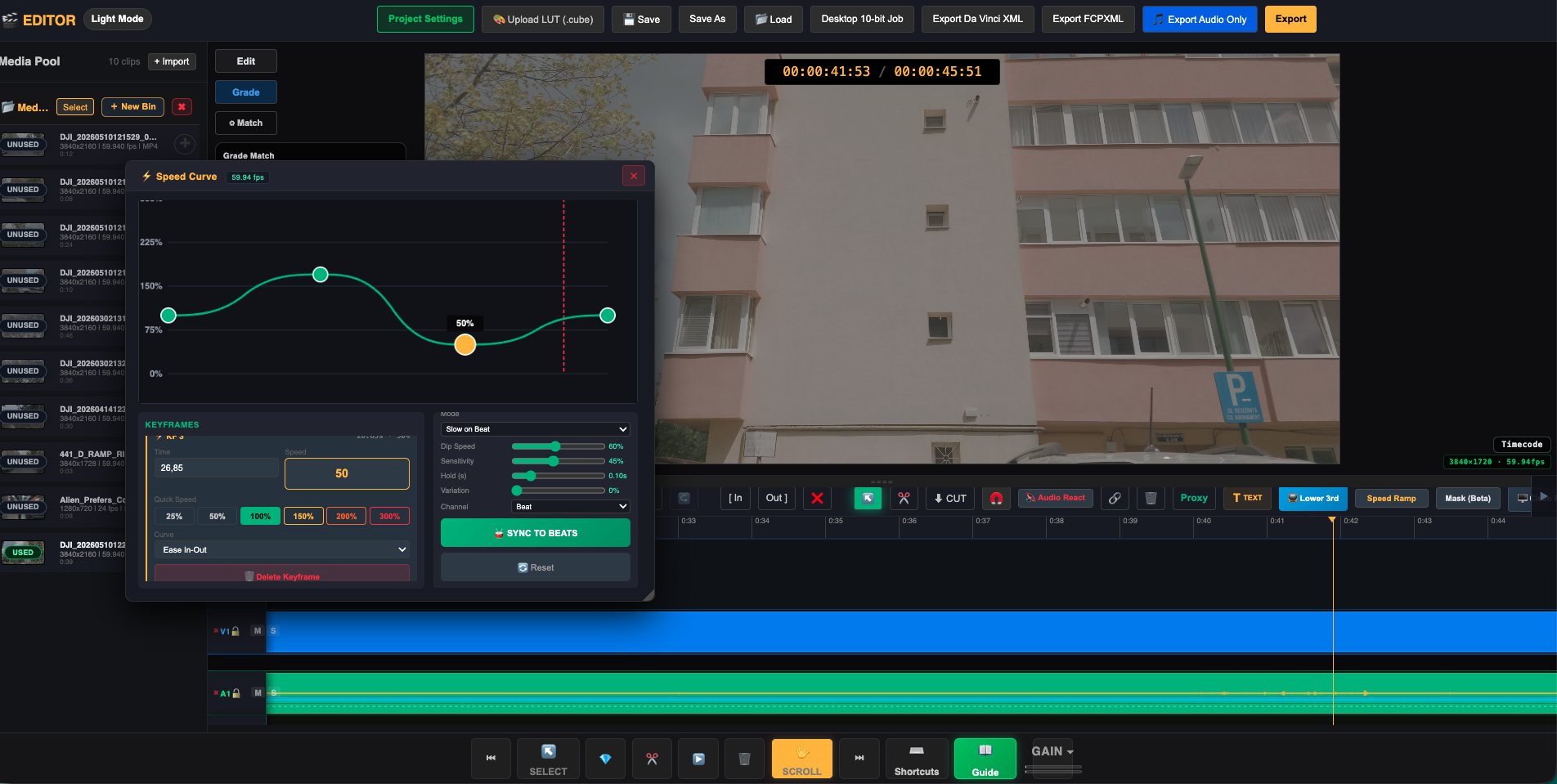Open the Guide book
Screen dimensions: 1557x784
pos(985,759)
